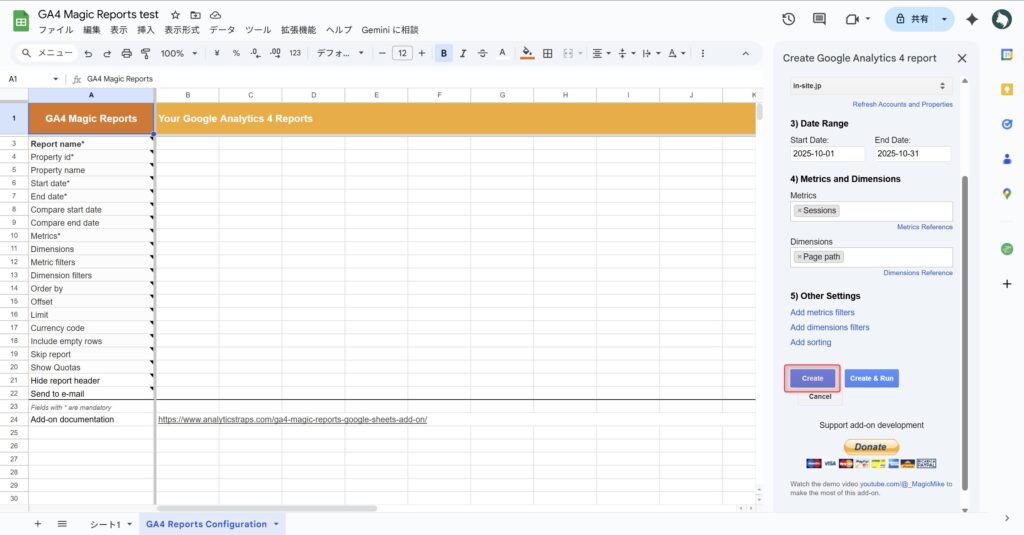This screenshot has width=1024, height=535.
Task: Open version history clock icon
Action: [788, 19]
